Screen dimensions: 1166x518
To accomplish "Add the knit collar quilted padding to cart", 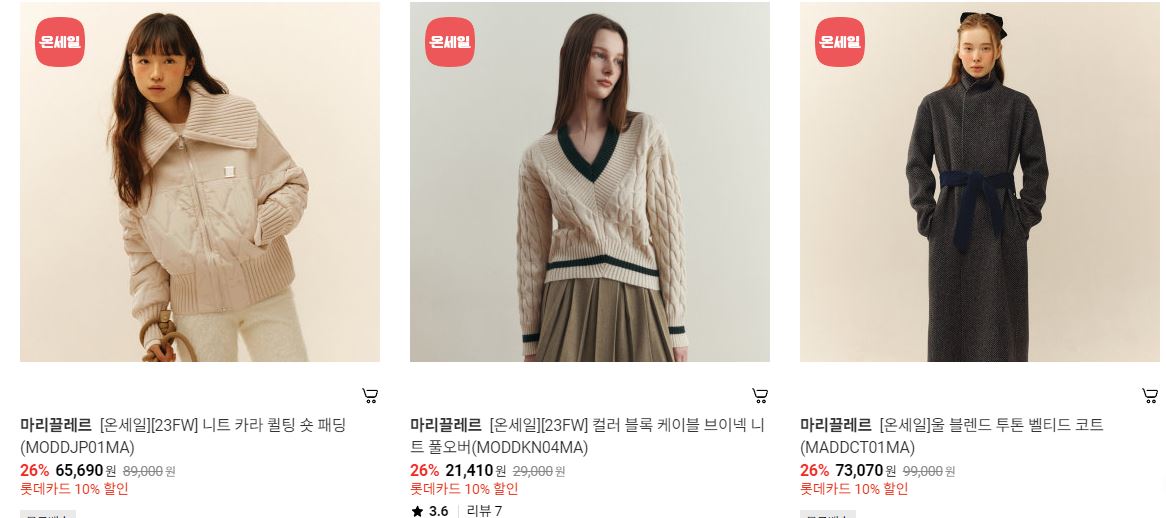I will 370,395.
